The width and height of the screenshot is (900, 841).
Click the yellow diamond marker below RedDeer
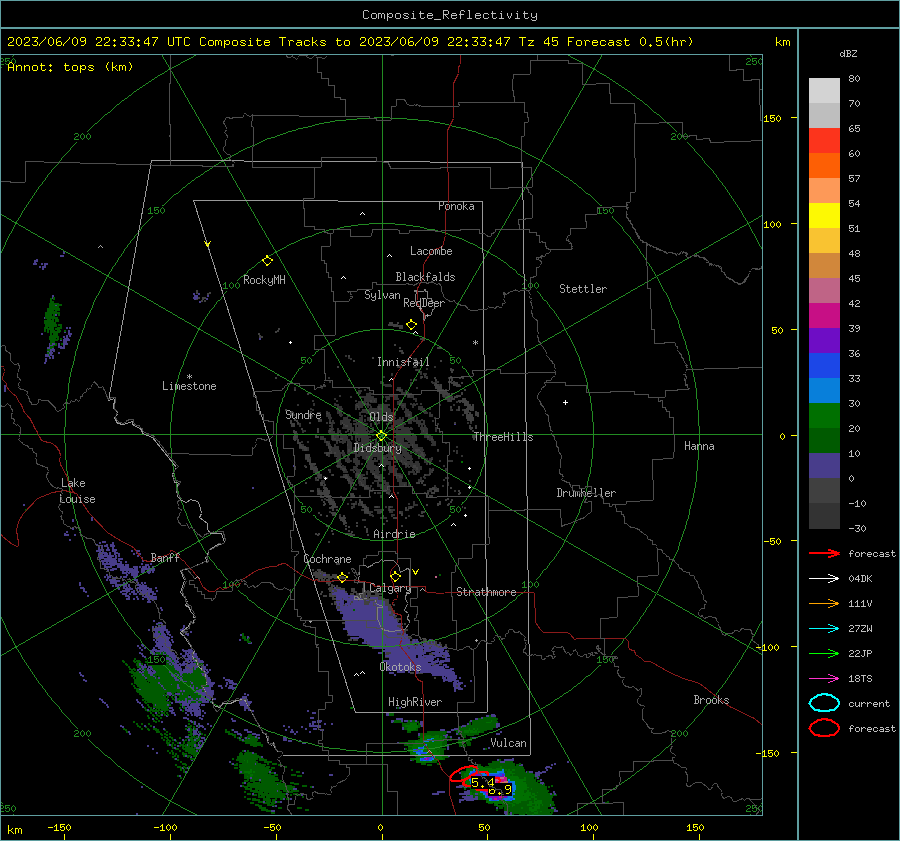[411, 325]
